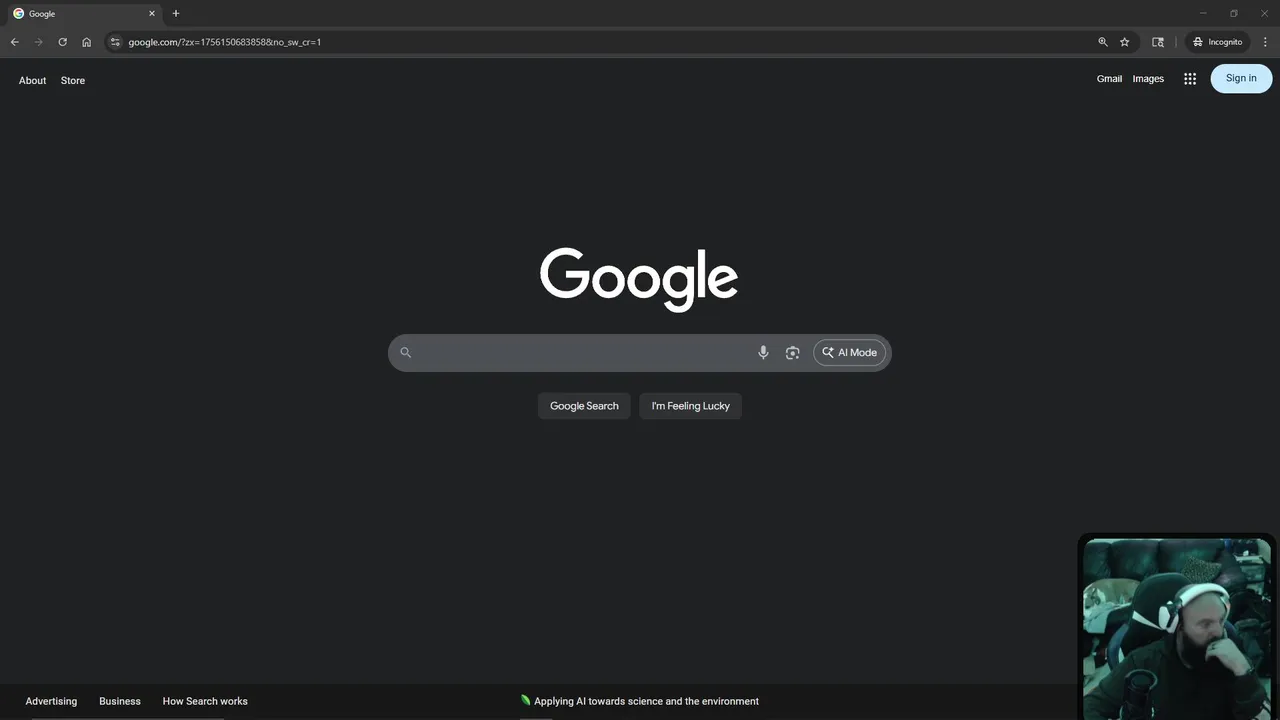
Task: Click the browser back arrow
Action: coord(14,42)
